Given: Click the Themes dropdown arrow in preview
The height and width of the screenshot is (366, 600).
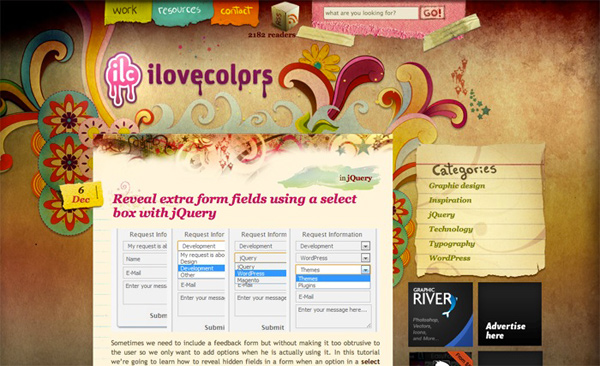Looking at the screenshot, I should (365, 270).
